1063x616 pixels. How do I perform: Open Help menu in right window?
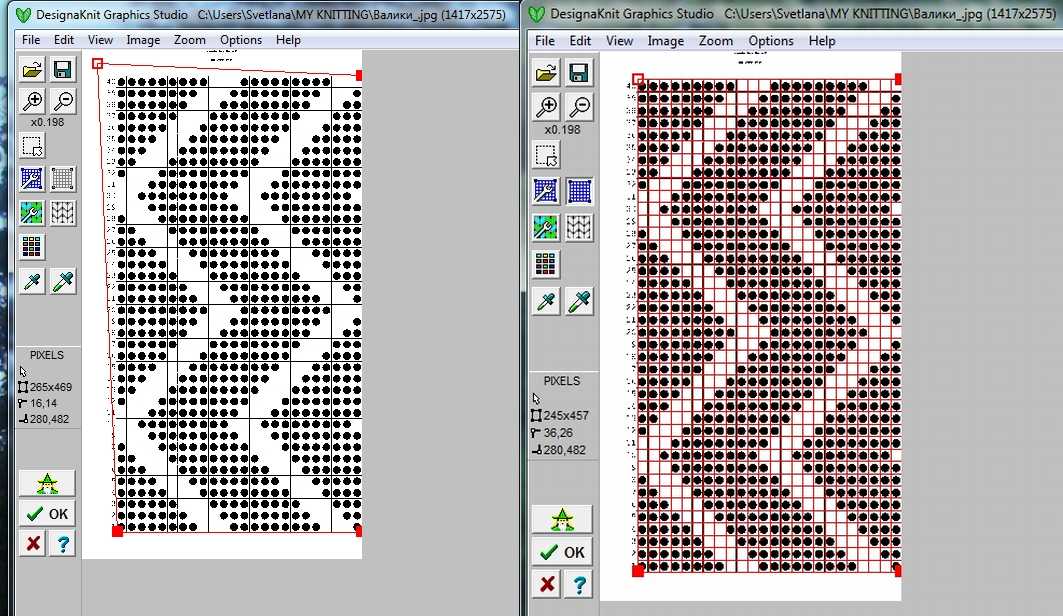tap(822, 41)
